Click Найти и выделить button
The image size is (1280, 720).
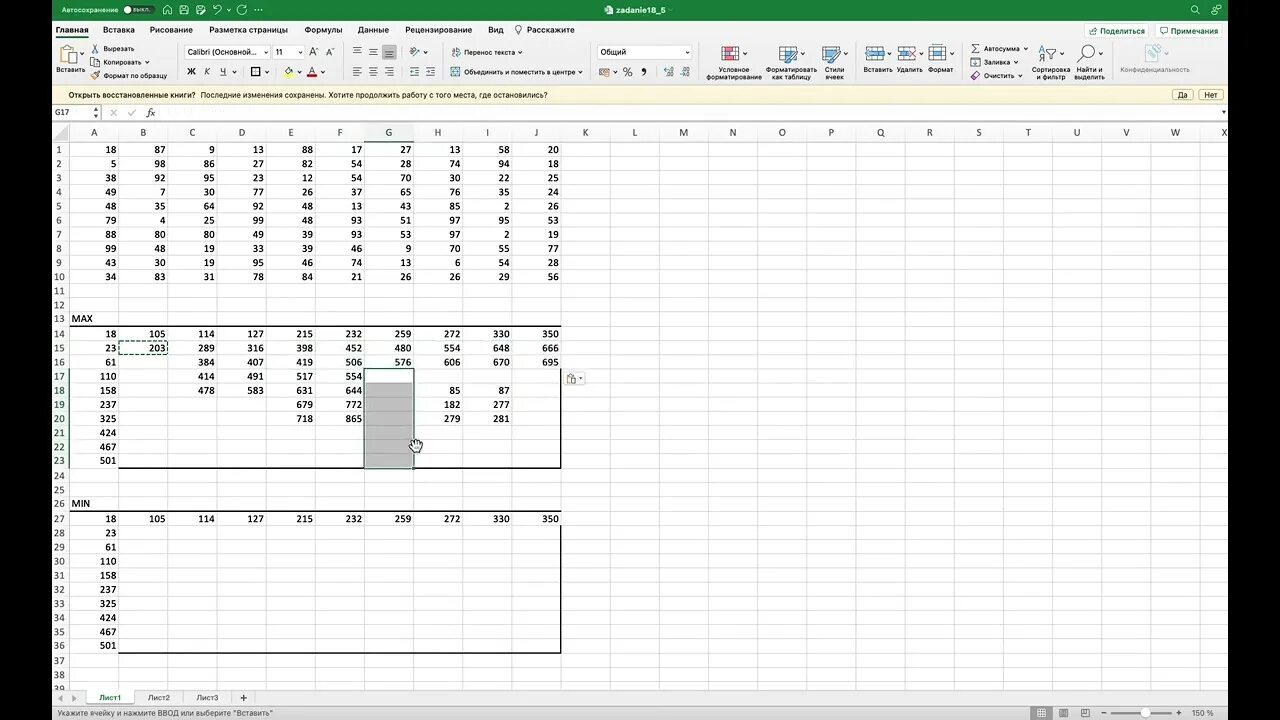pyautogui.click(x=1089, y=62)
